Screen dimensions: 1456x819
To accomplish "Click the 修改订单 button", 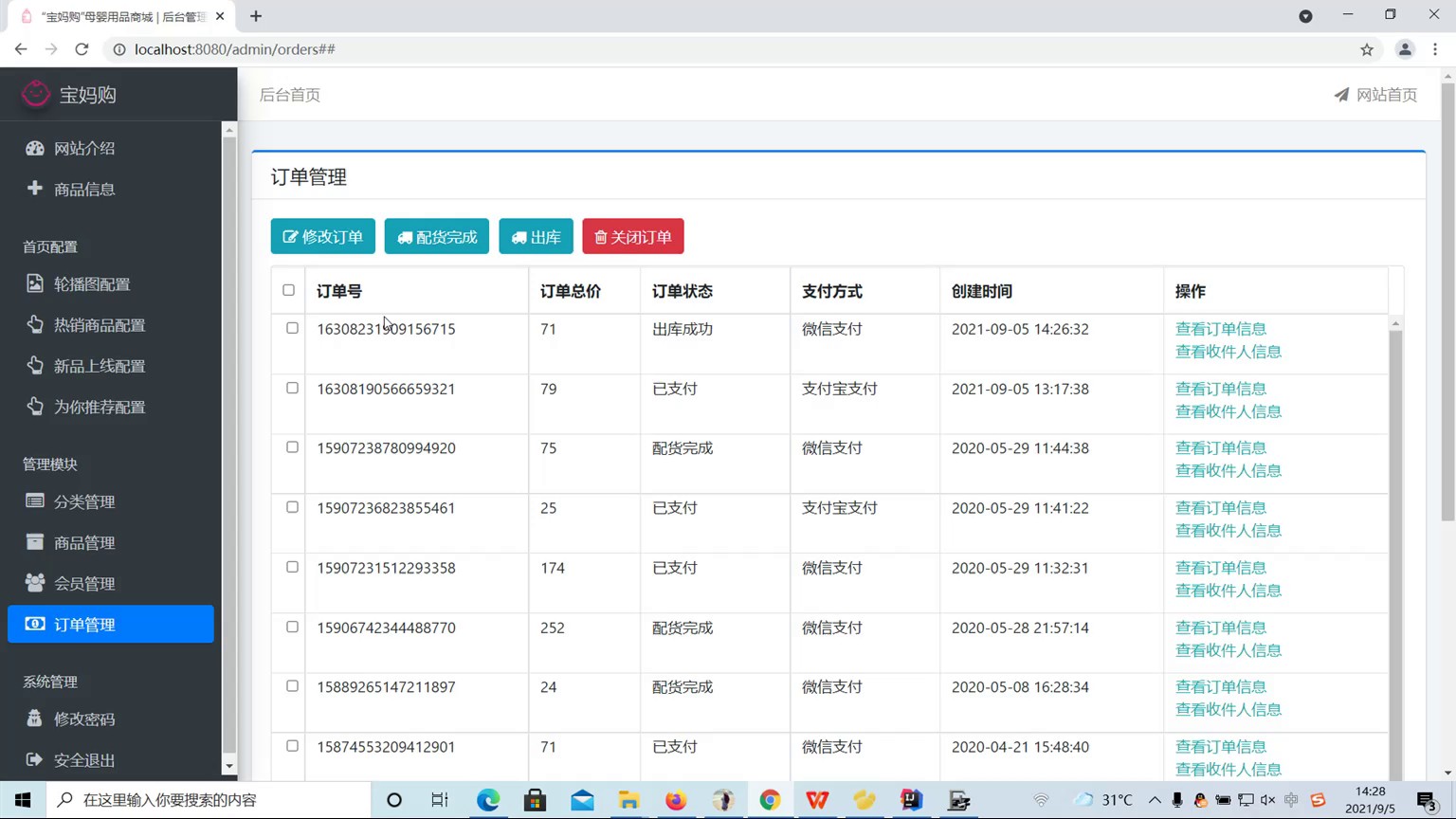I will pos(323,237).
